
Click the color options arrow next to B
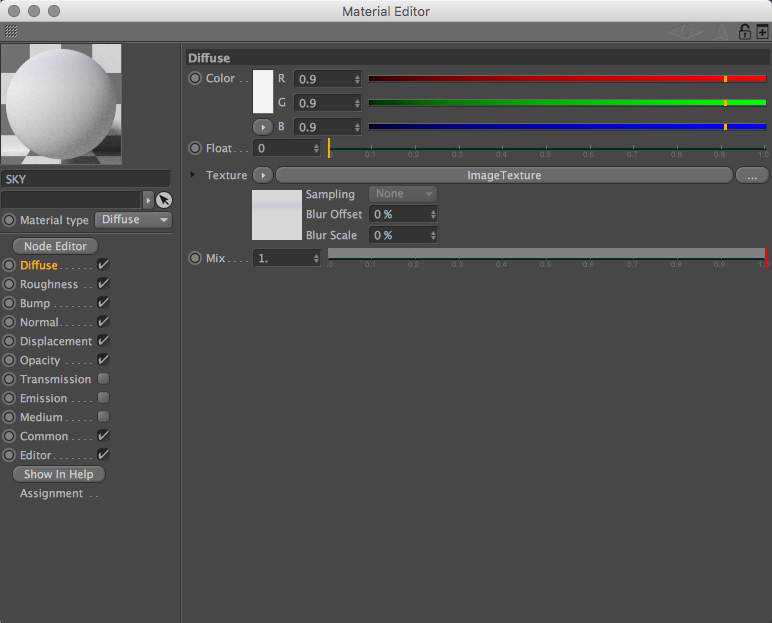tap(263, 127)
